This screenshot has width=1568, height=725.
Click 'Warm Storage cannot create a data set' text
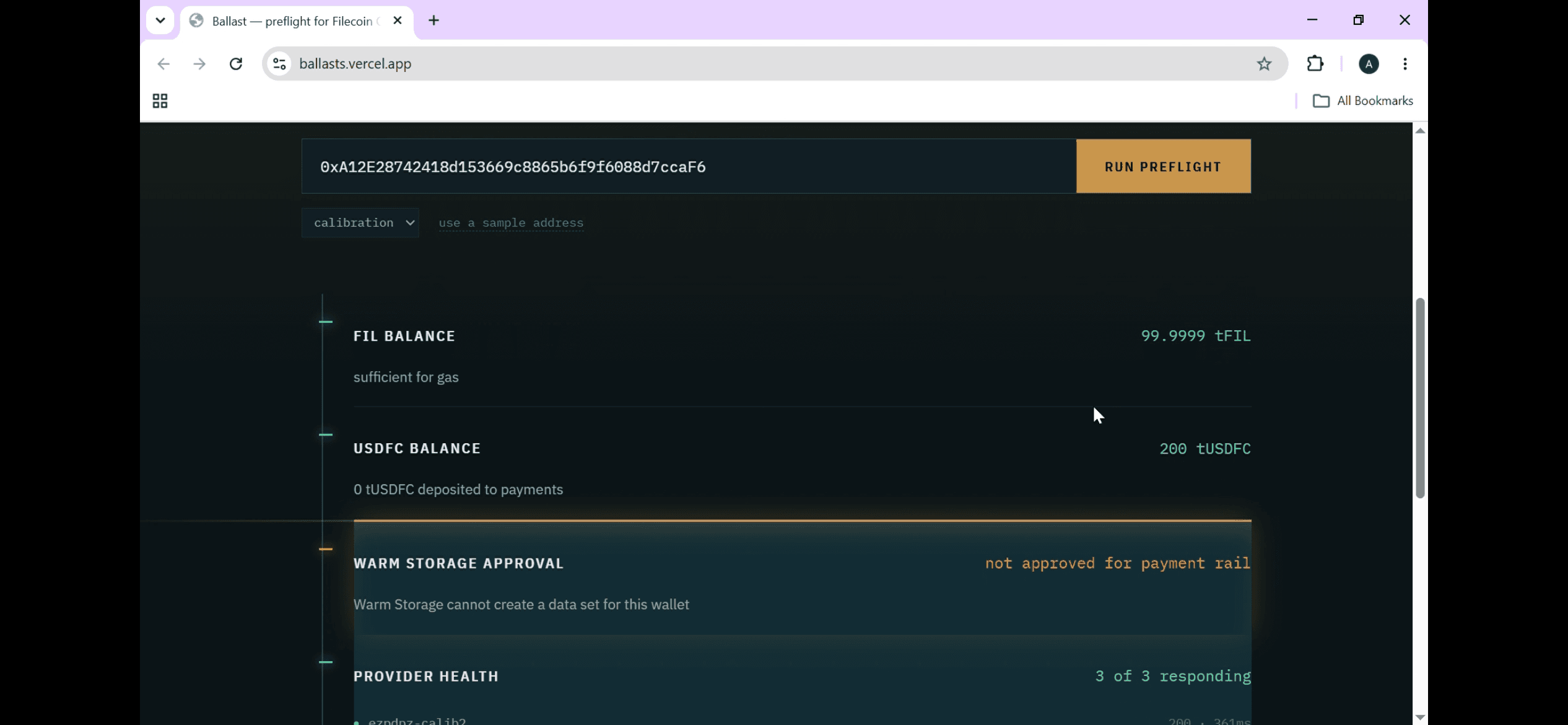(x=521, y=604)
